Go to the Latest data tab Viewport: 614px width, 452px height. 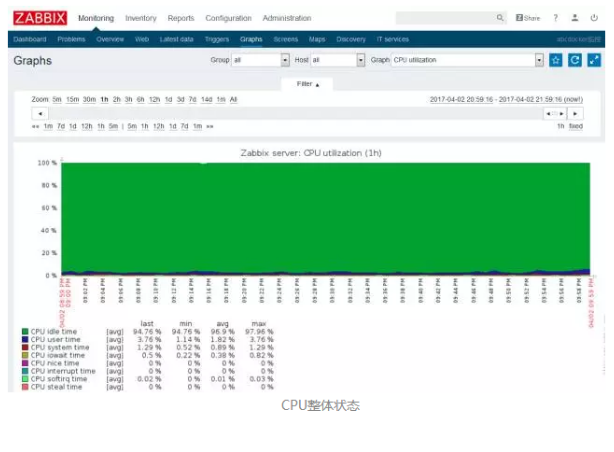click(x=177, y=39)
